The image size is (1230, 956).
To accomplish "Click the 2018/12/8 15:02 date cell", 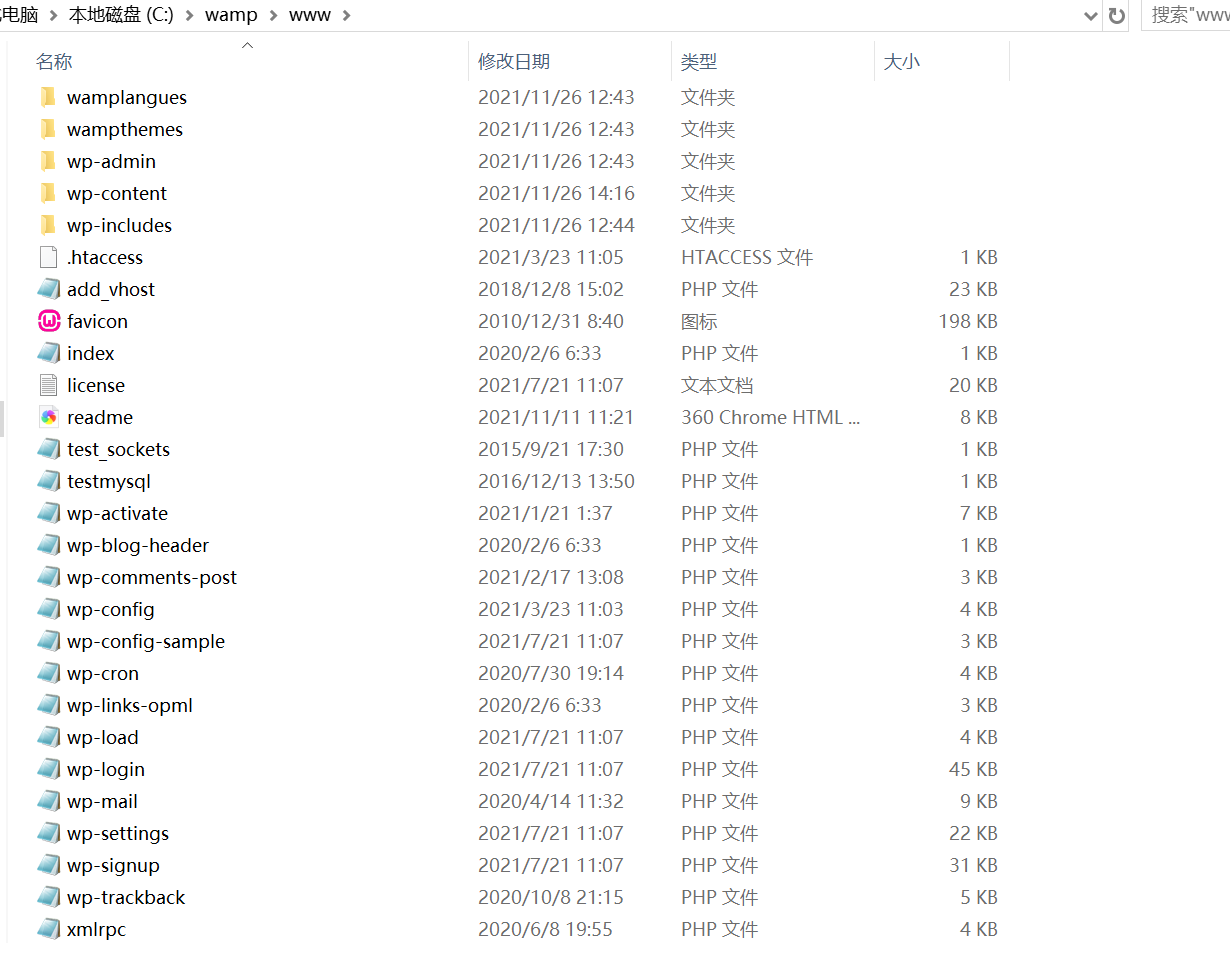I will (x=551, y=289).
